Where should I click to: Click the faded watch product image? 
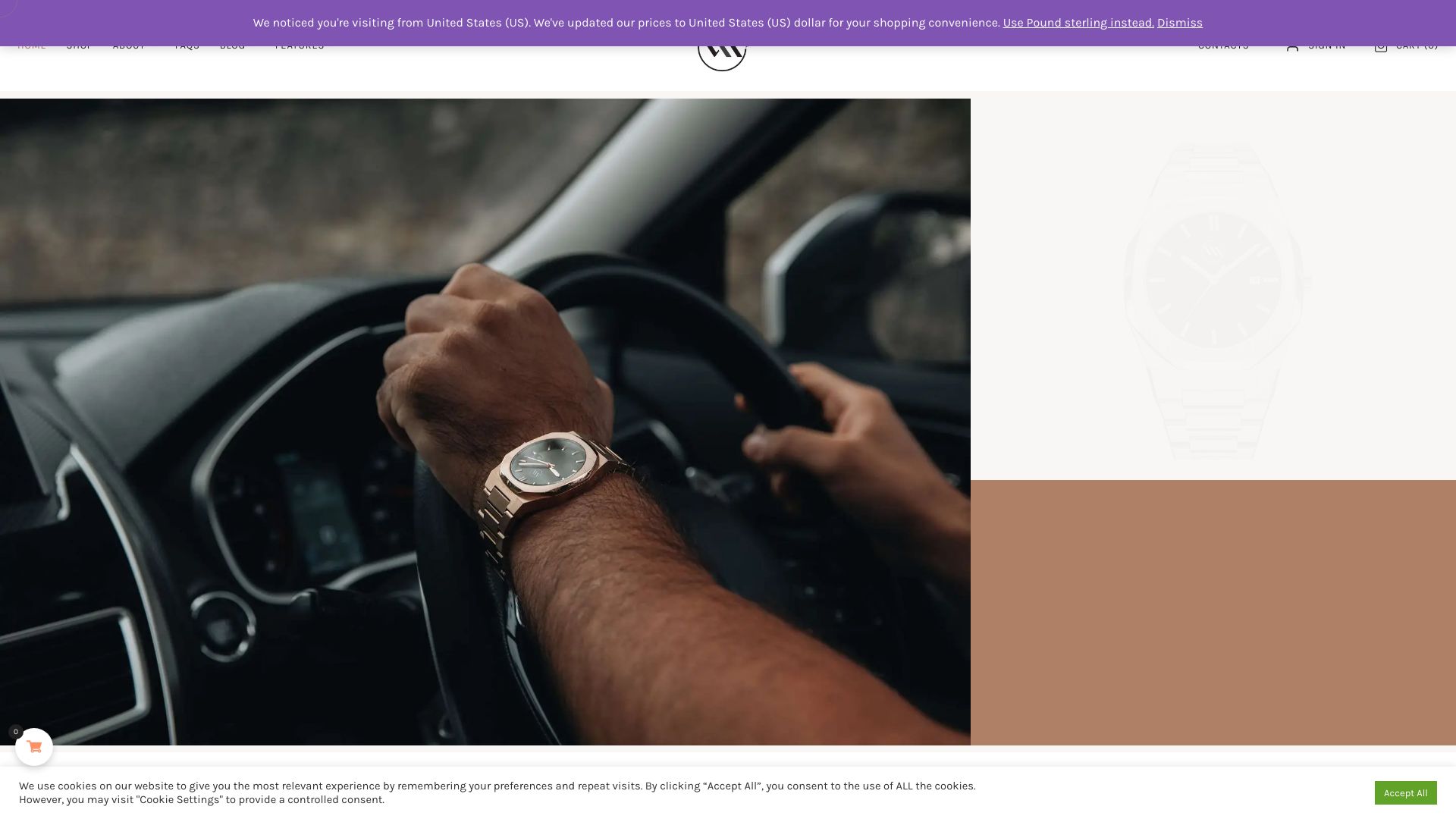click(1213, 301)
